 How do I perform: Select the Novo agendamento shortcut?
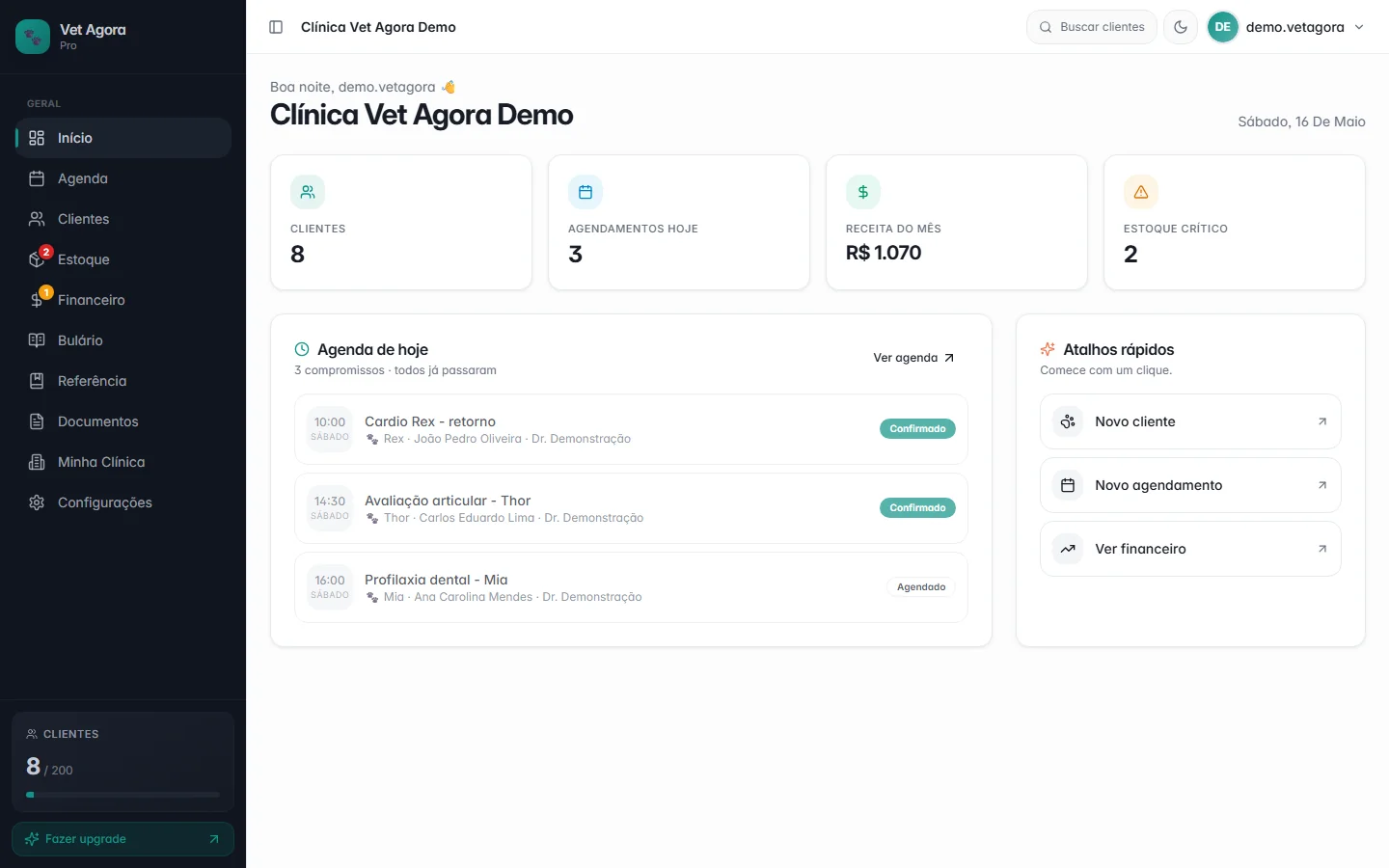click(1190, 485)
